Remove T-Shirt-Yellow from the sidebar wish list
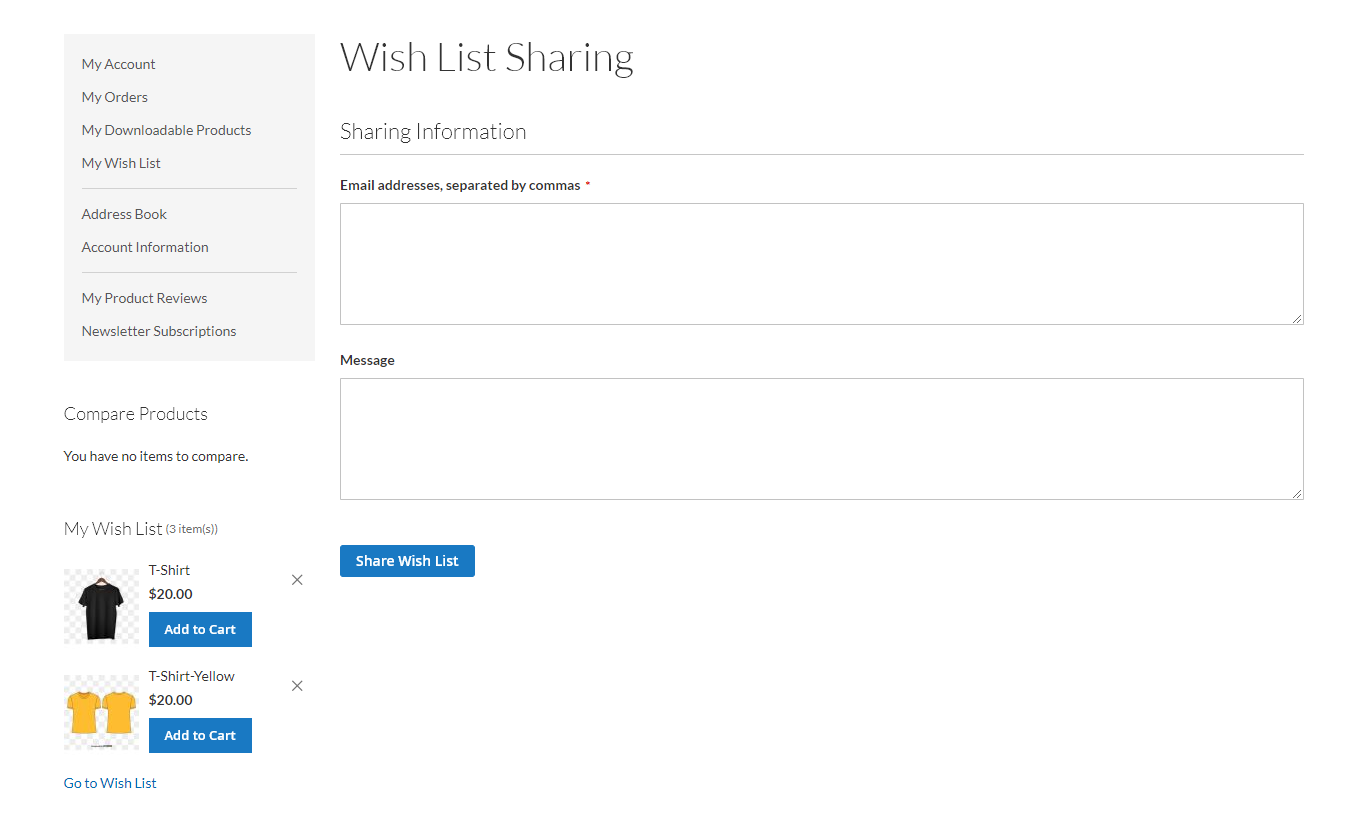 [x=297, y=686]
